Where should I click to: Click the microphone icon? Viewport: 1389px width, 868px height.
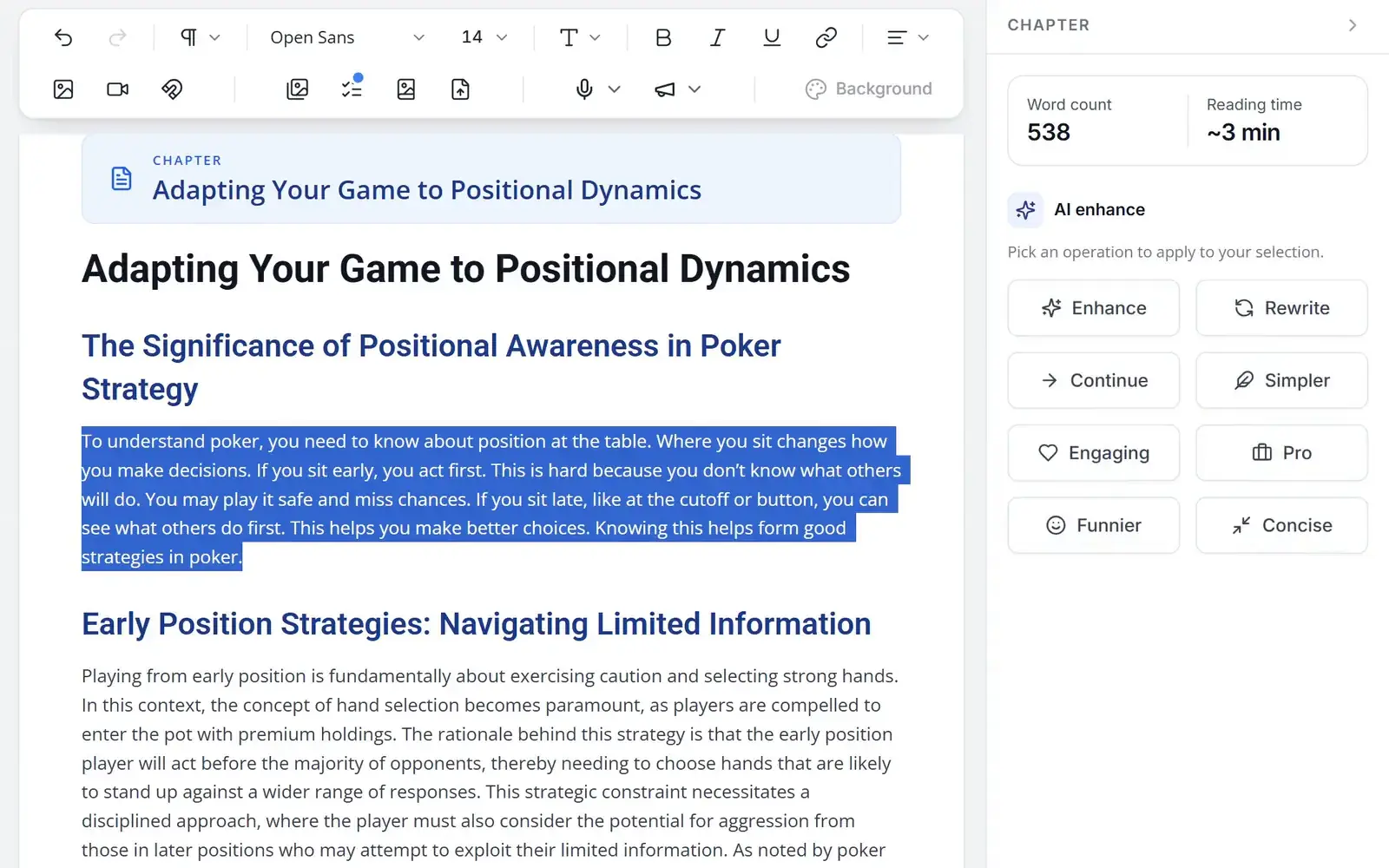pyautogui.click(x=584, y=89)
